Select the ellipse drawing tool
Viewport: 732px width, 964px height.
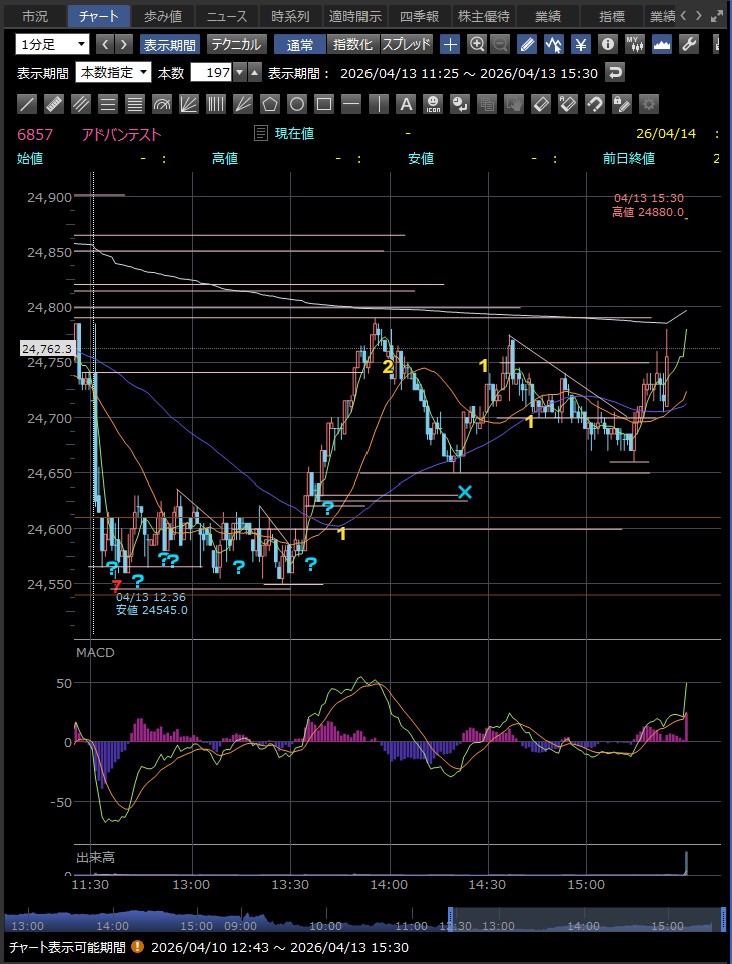(297, 104)
